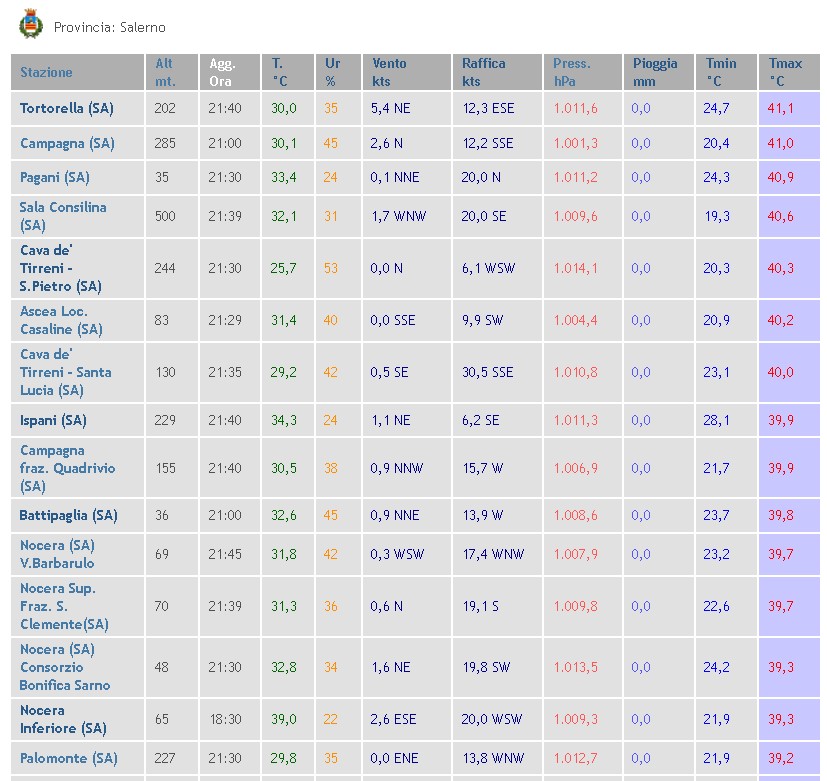Select Battipaglia's Tmax value 39,8

pos(781,515)
